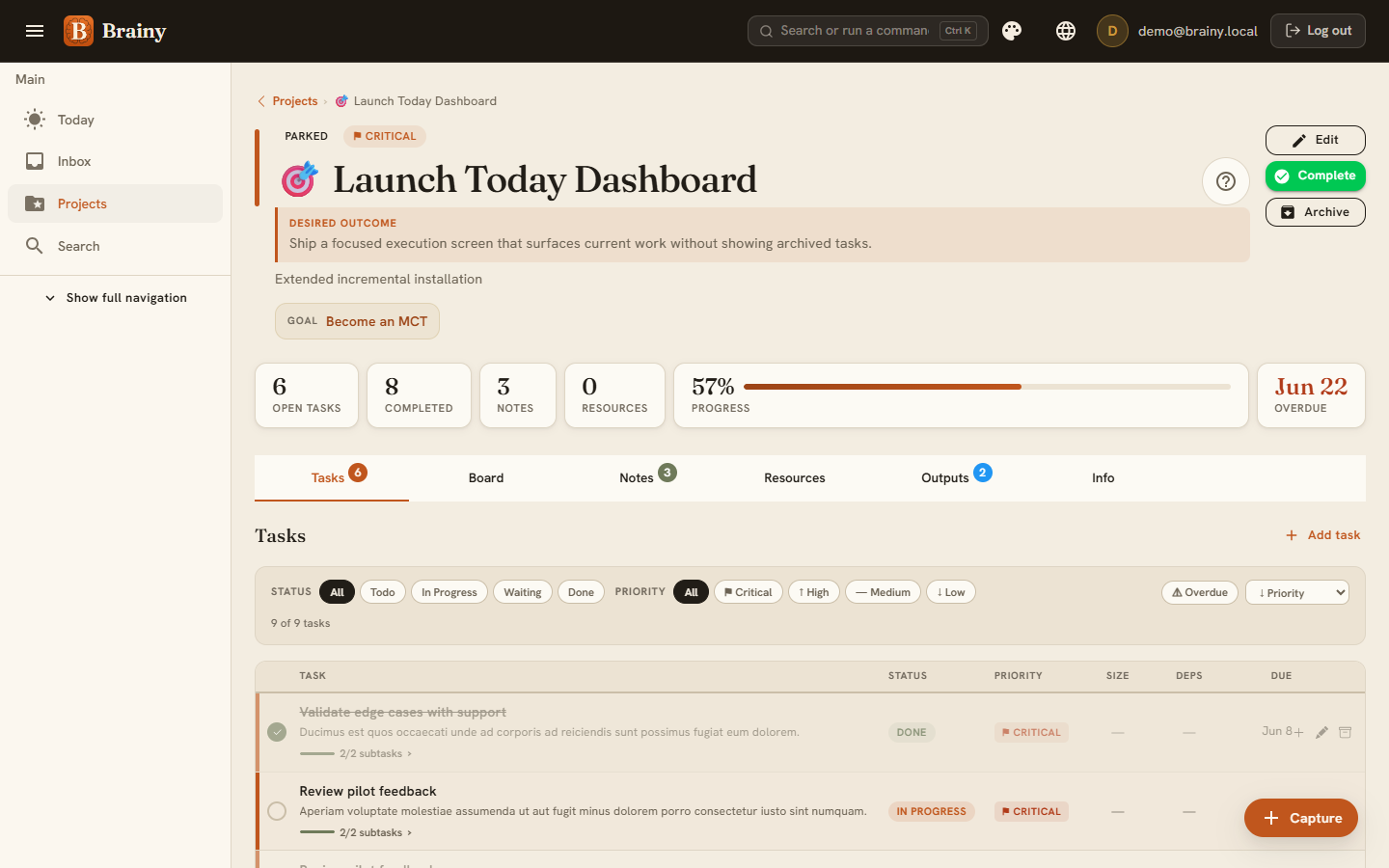Filter priority by High
This screenshot has width=1389, height=868.
click(x=814, y=592)
